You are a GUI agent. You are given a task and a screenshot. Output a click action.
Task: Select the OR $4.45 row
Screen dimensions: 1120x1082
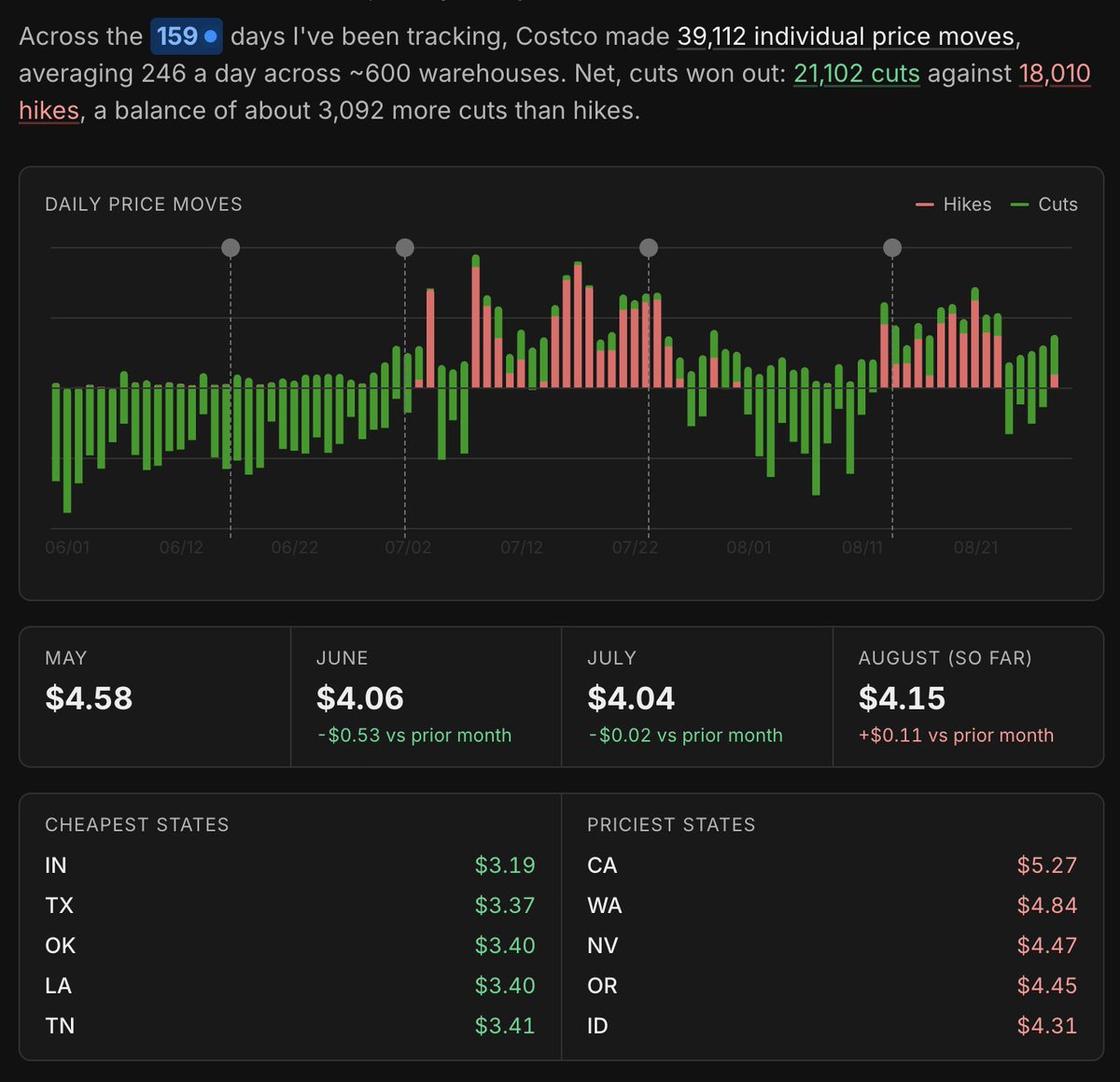[832, 986]
